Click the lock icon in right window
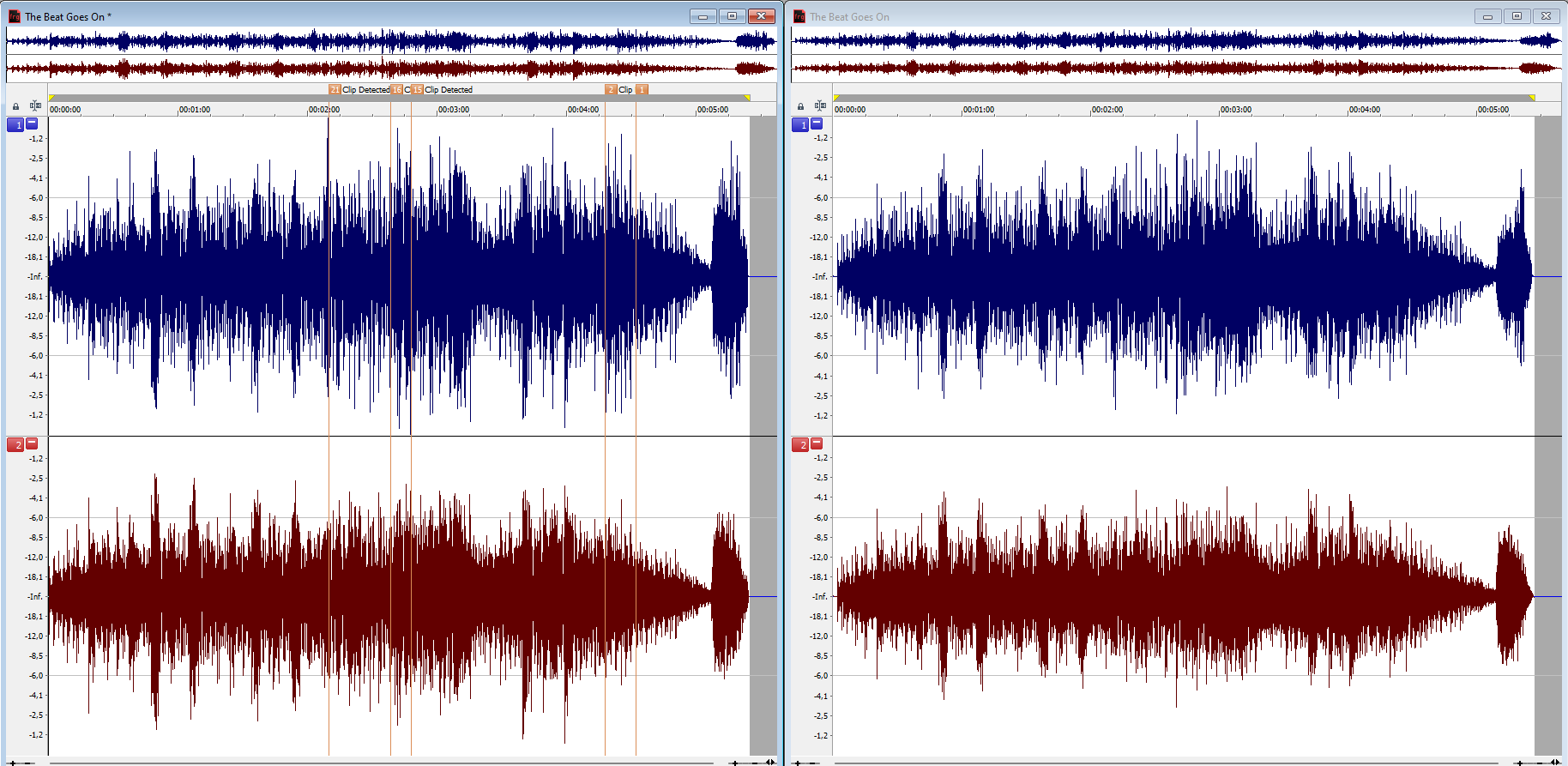The width and height of the screenshot is (1568, 766). click(x=800, y=107)
